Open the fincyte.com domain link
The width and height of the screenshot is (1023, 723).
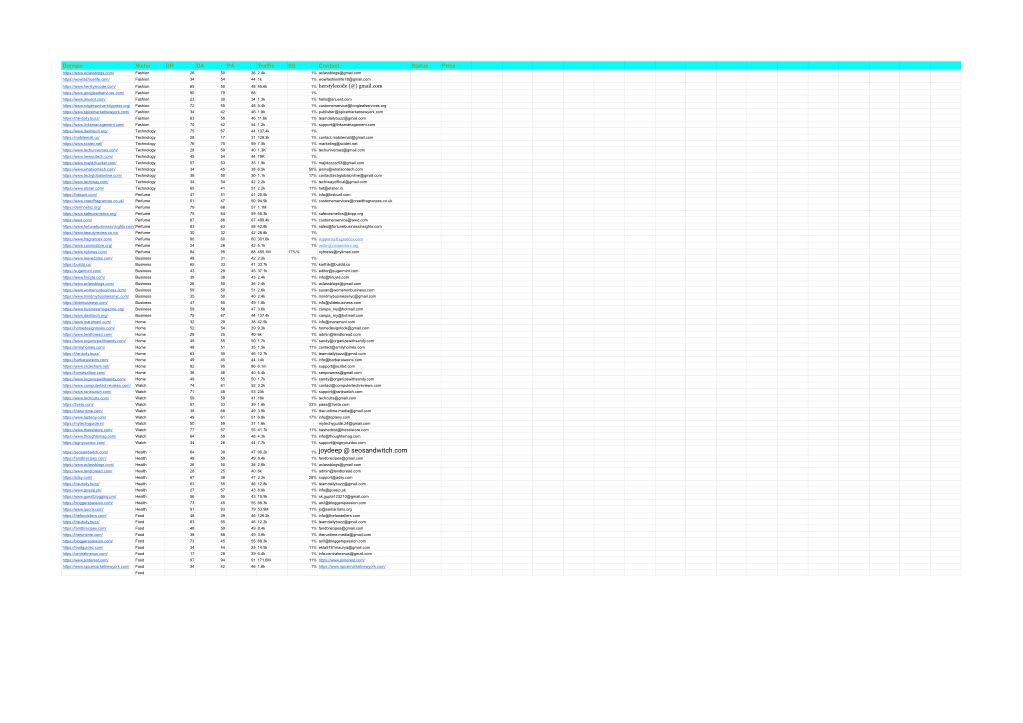coord(84,278)
